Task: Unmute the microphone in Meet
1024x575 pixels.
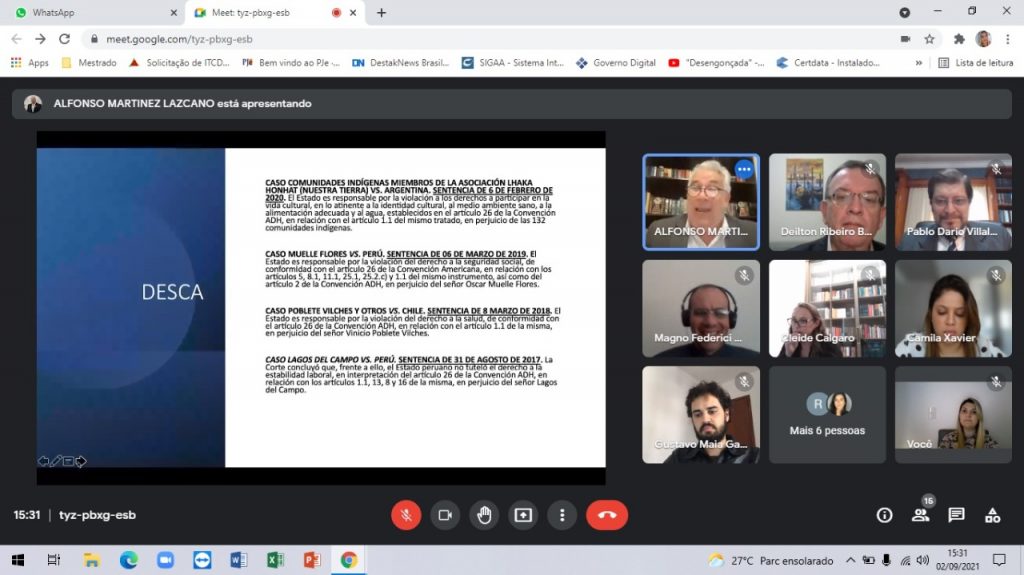Action: click(406, 515)
